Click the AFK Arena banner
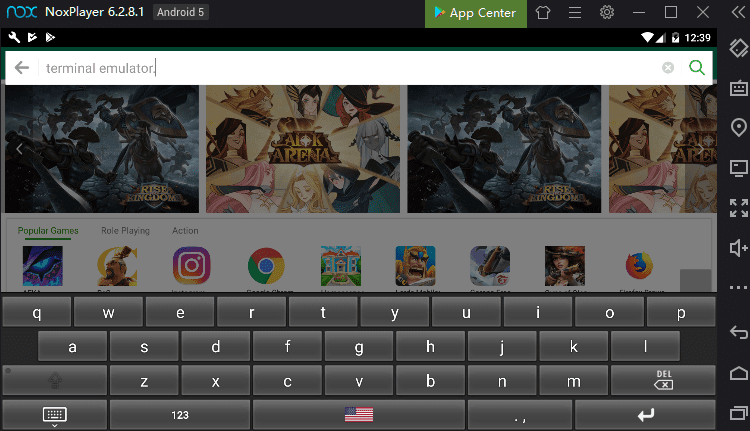 click(x=303, y=149)
